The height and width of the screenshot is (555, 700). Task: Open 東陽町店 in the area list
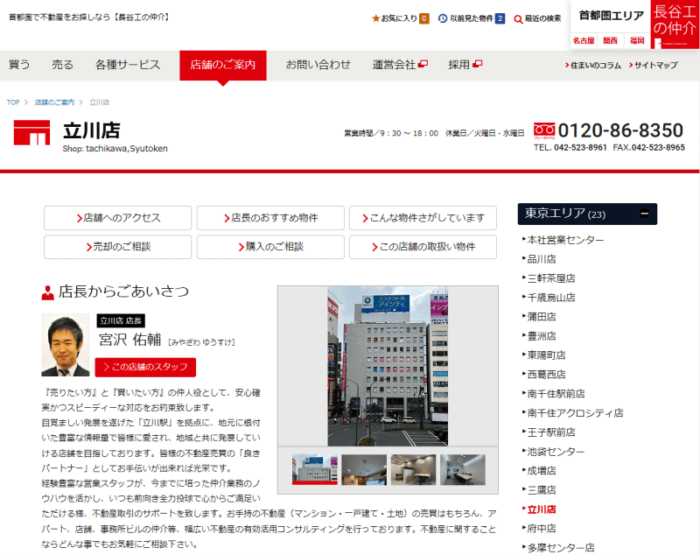[546, 355]
